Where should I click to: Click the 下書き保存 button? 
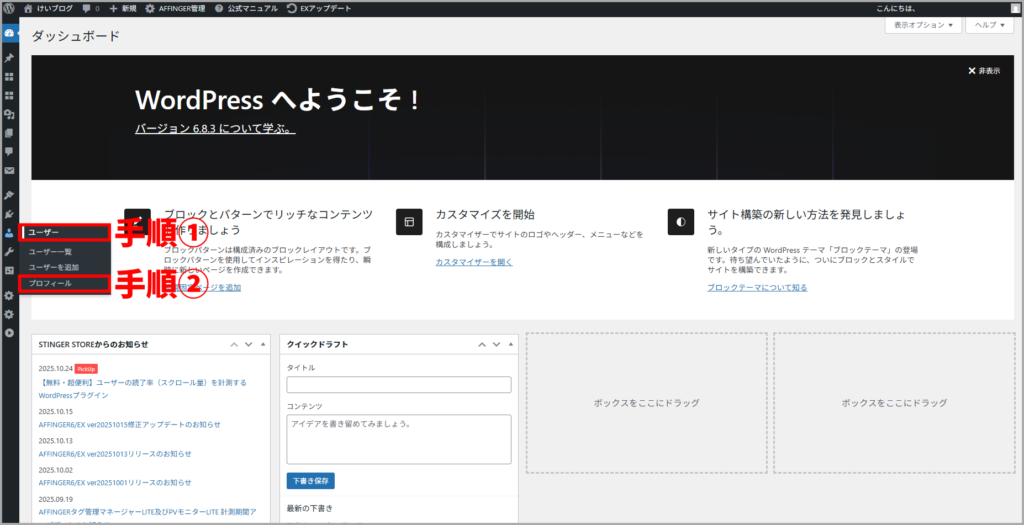coord(310,481)
